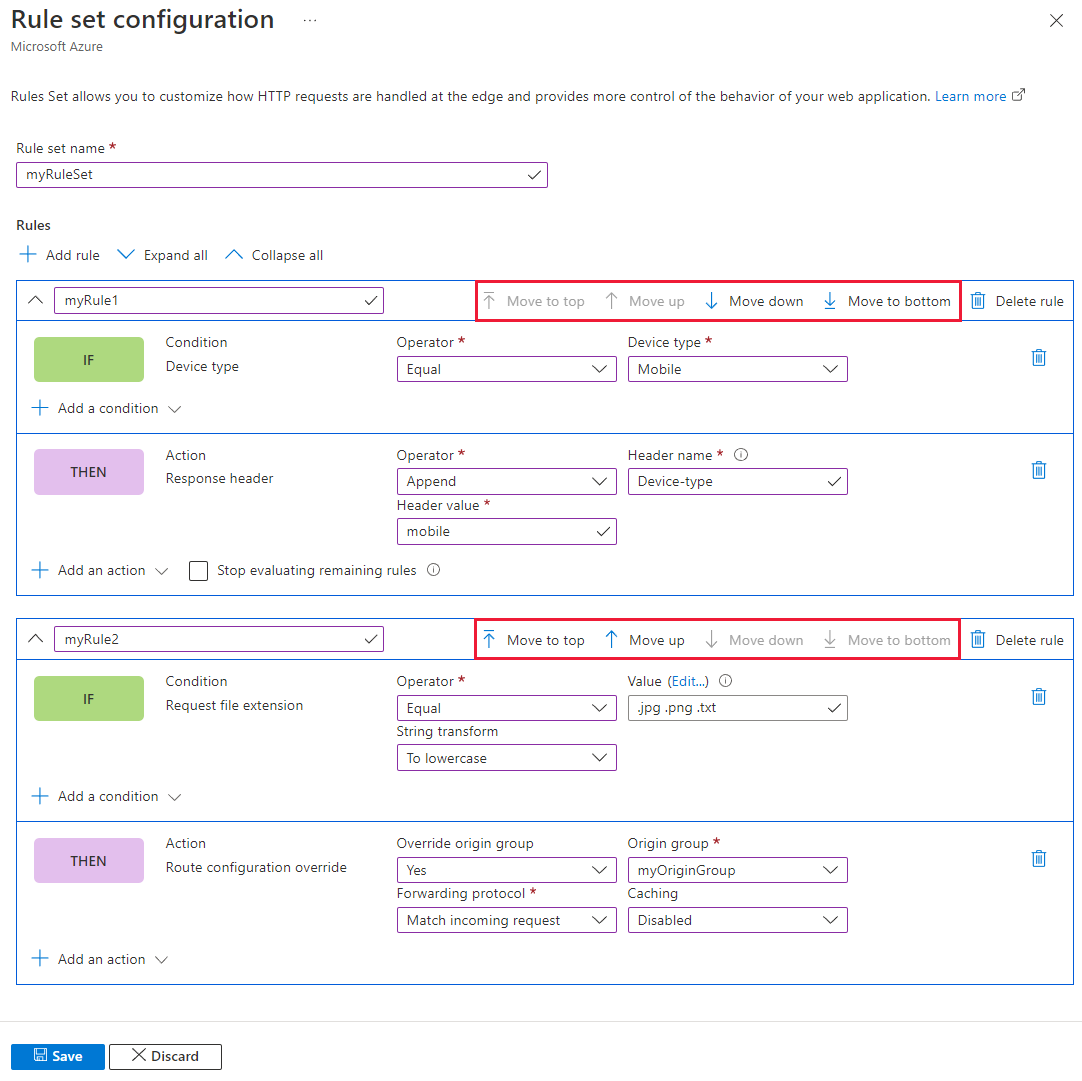Save the rule set configuration
Viewport: 1082px width, 1081px height.
(58, 1056)
